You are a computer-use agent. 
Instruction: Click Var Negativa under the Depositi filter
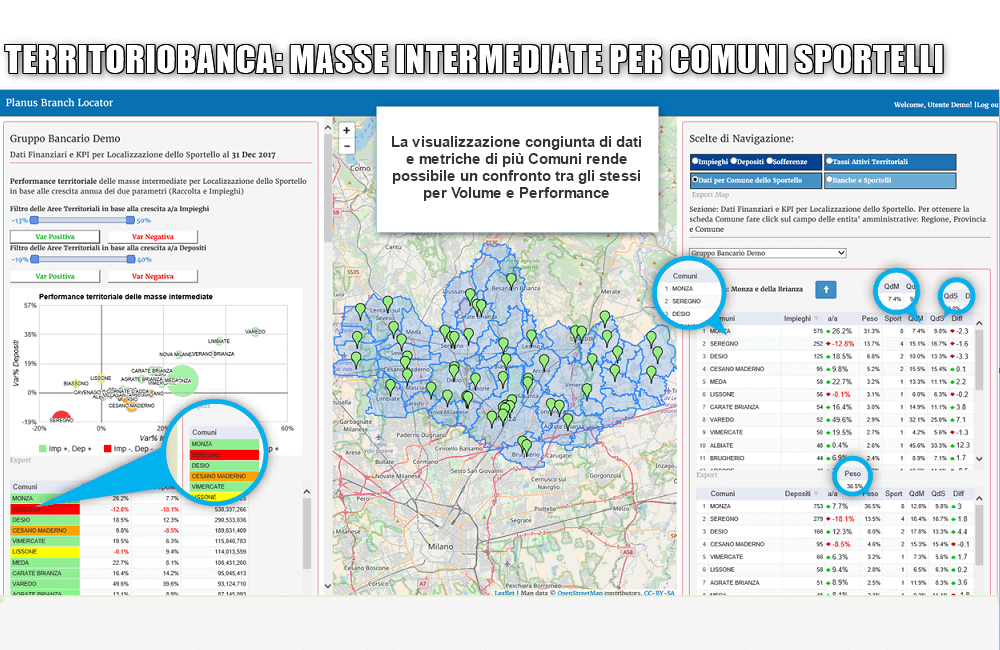(x=152, y=276)
